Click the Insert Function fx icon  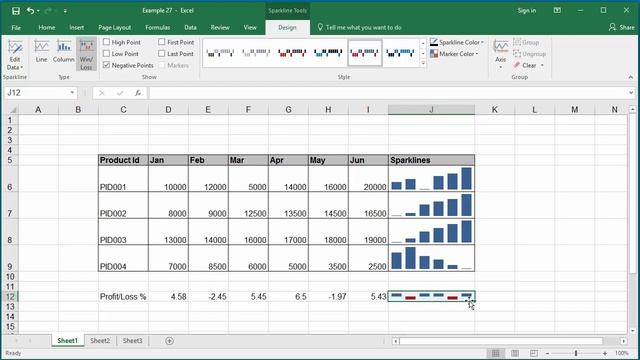[x=138, y=93]
